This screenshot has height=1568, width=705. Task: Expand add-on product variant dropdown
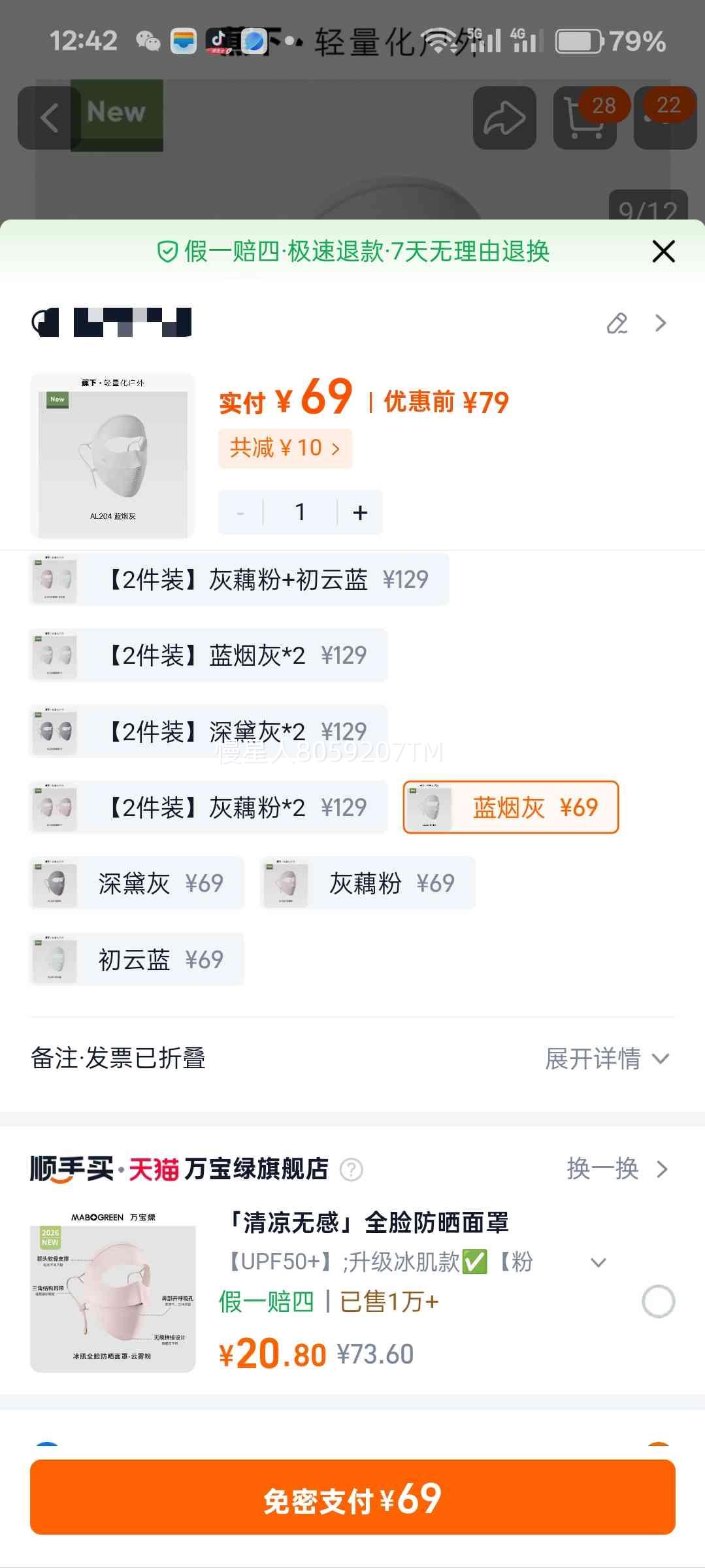[x=598, y=1262]
